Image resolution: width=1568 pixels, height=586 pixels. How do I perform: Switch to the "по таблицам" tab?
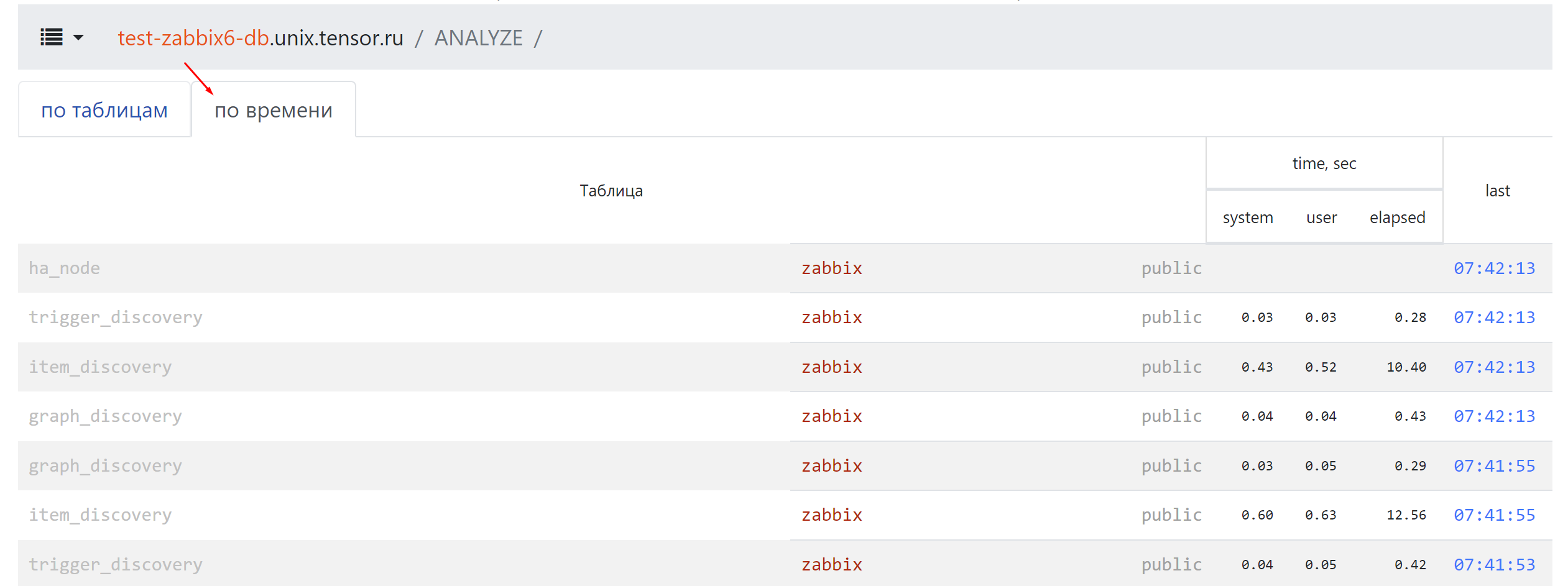point(104,111)
